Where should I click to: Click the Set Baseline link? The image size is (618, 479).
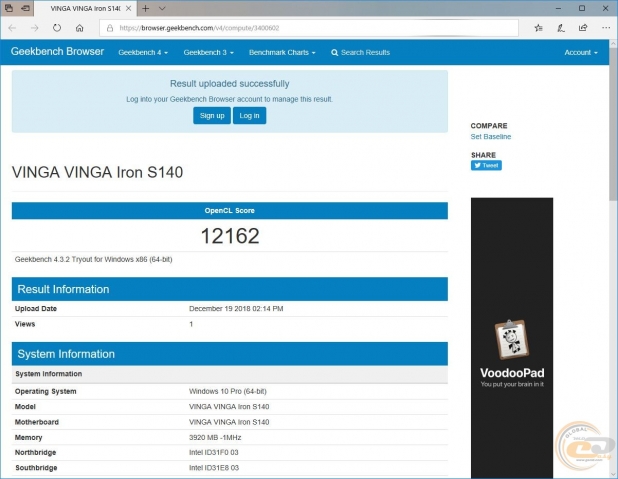click(x=491, y=137)
